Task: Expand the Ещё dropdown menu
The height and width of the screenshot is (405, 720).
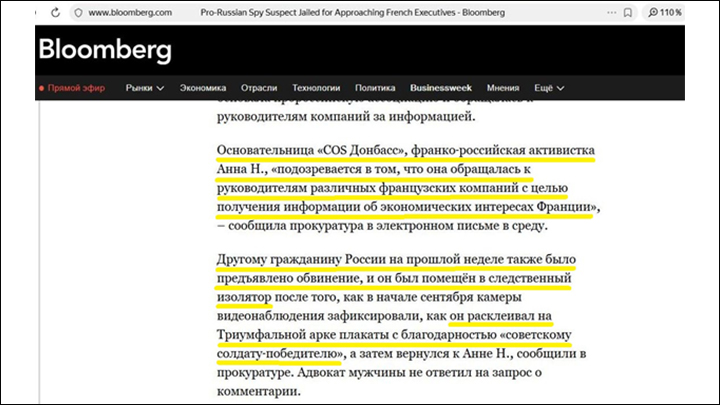Action: [x=549, y=88]
